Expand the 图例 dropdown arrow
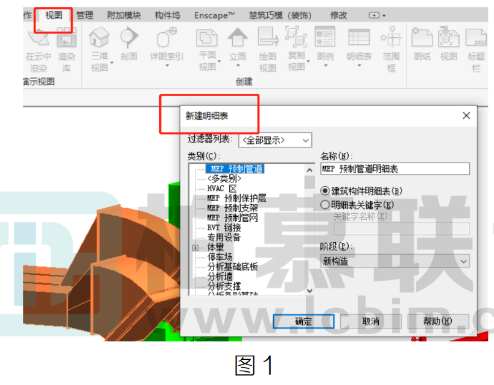The width and height of the screenshot is (494, 385). click(325, 65)
